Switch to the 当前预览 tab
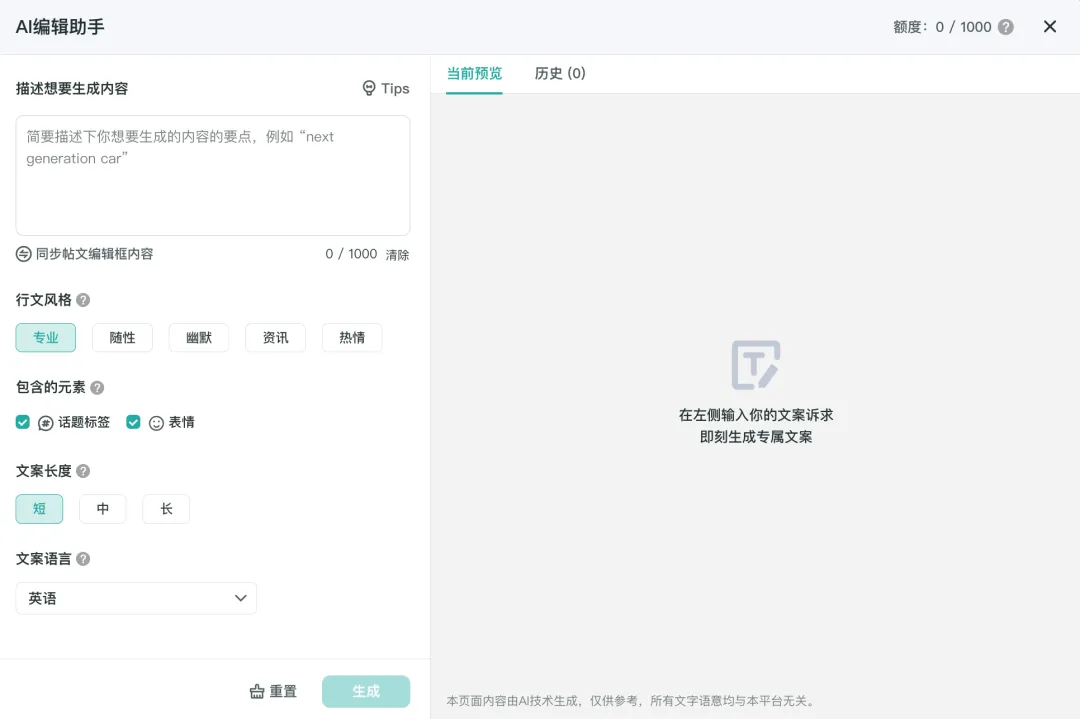Image resolution: width=1080 pixels, height=719 pixels. (474, 73)
